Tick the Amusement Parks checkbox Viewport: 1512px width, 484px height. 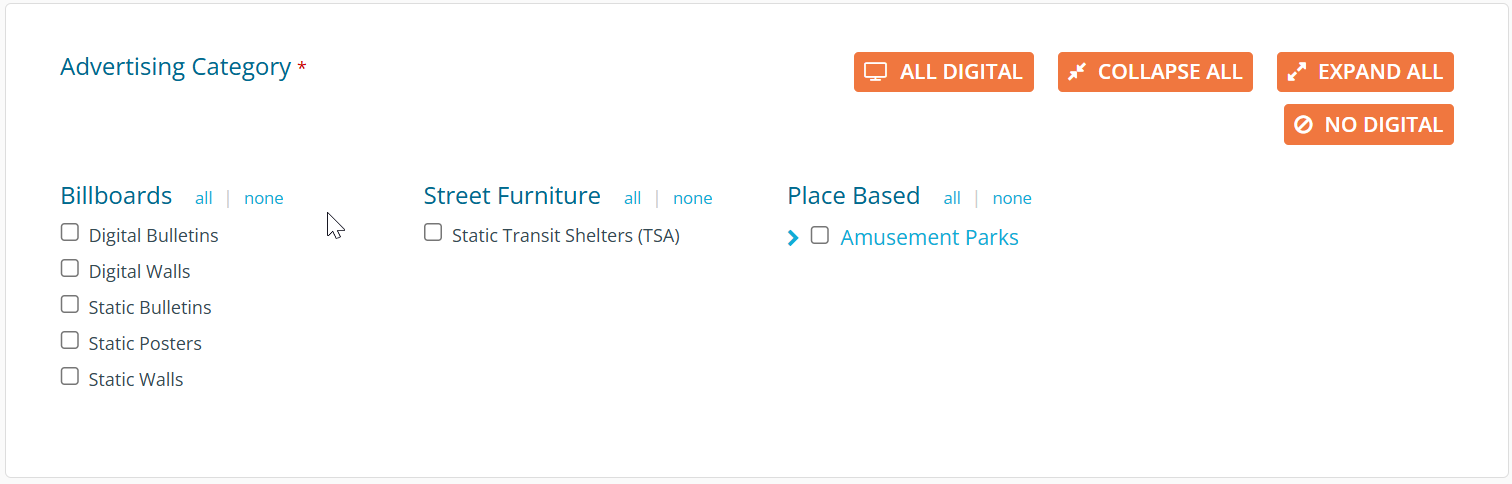pos(820,236)
